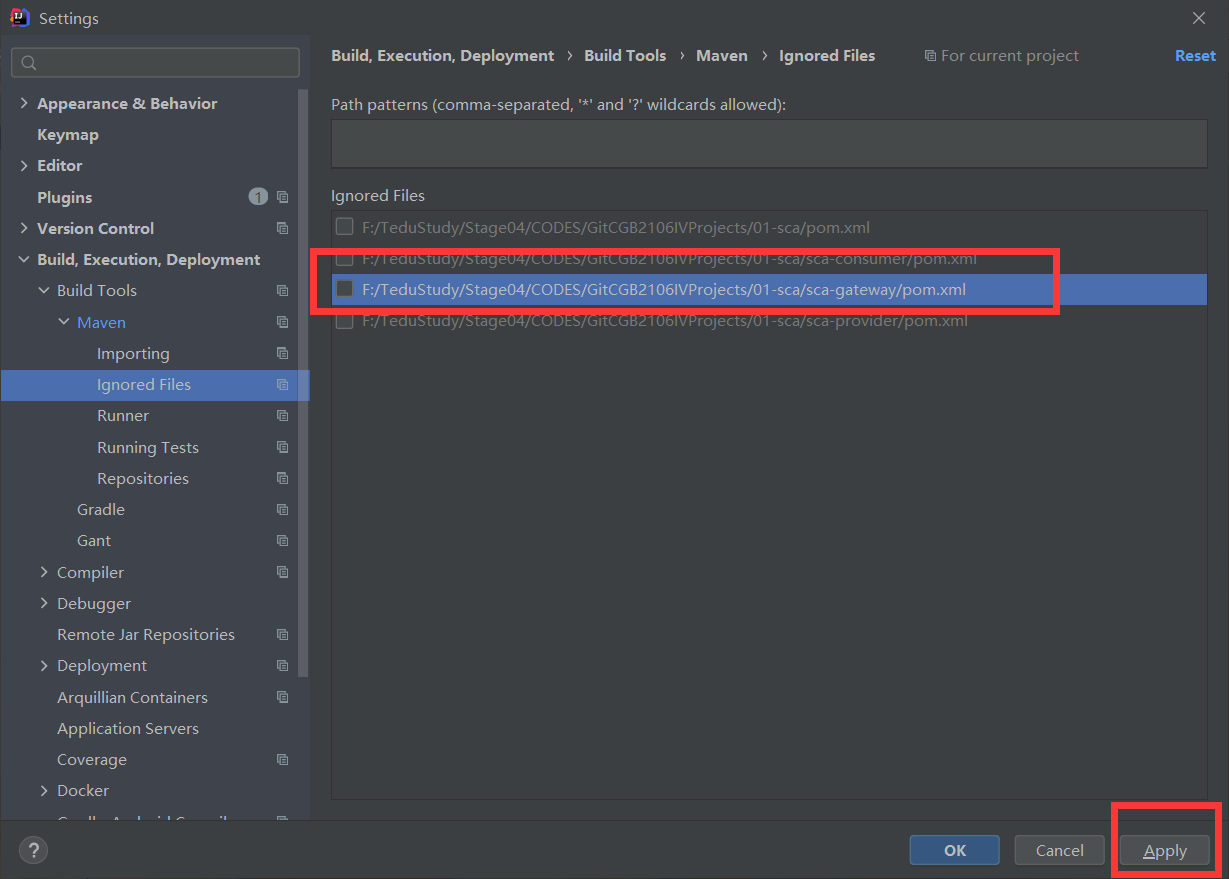This screenshot has width=1229, height=879.
Task: Click the per-project icon next to Gradle
Action: tap(282, 509)
